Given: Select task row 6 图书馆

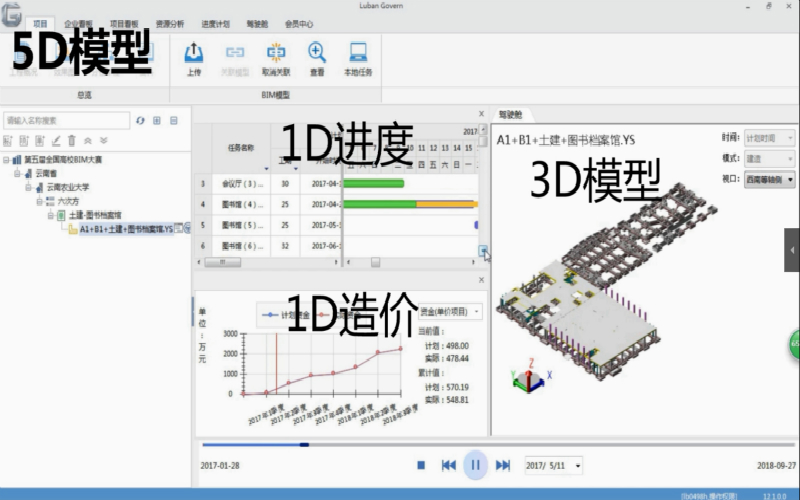Looking at the screenshot, I should coord(268,246).
